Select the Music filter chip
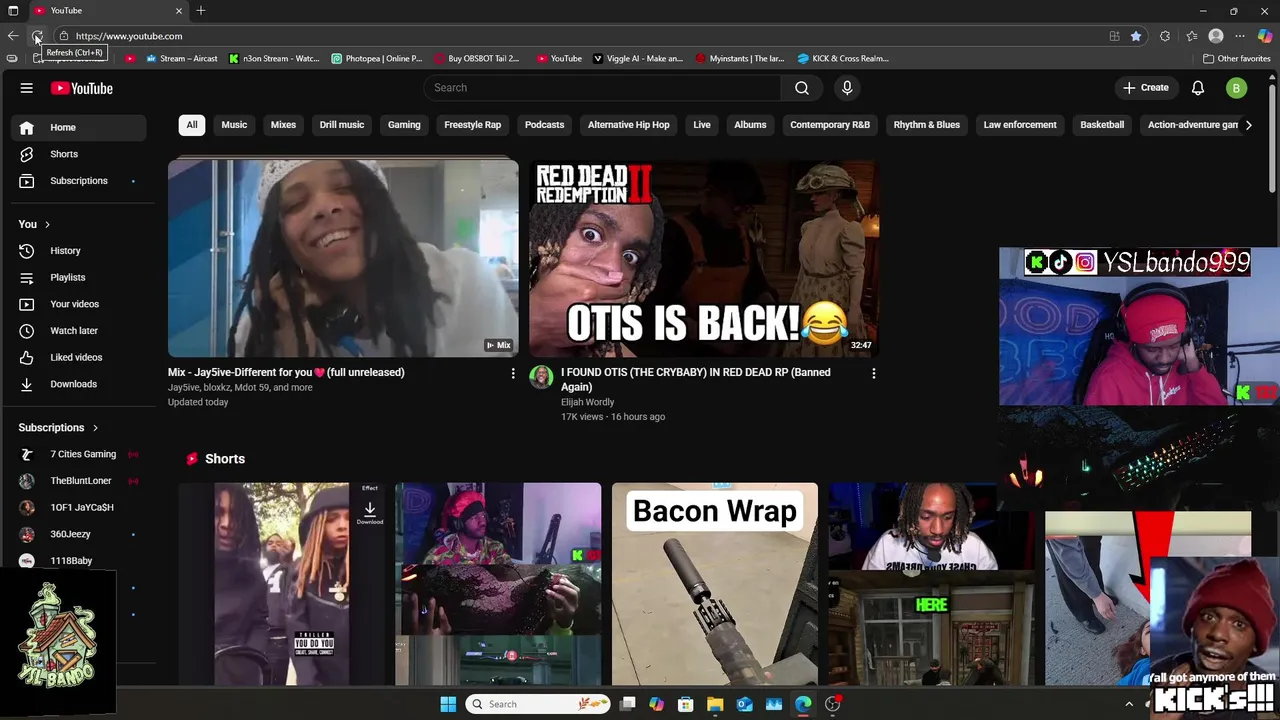 click(x=234, y=125)
